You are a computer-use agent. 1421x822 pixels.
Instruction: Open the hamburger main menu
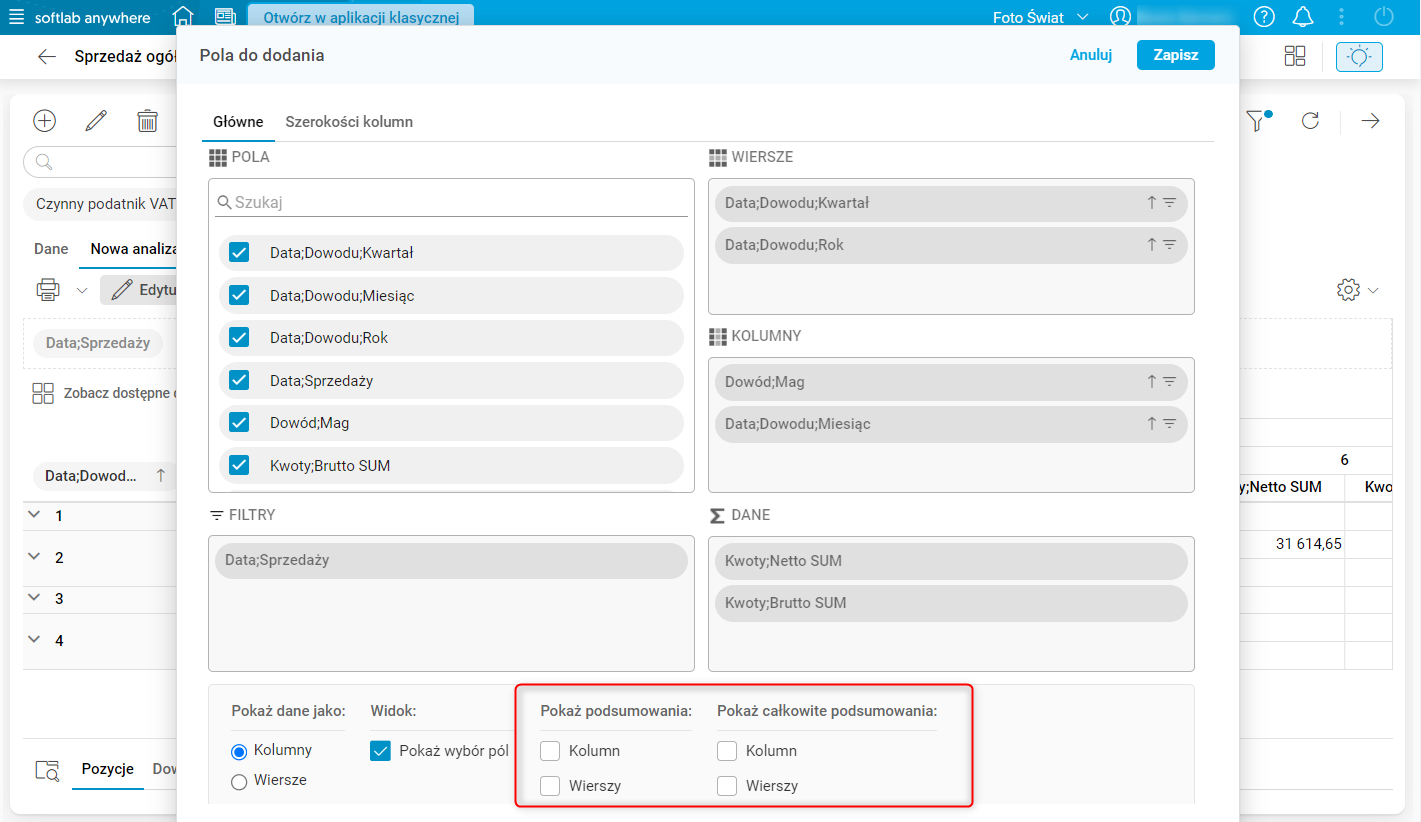pyautogui.click(x=16, y=17)
